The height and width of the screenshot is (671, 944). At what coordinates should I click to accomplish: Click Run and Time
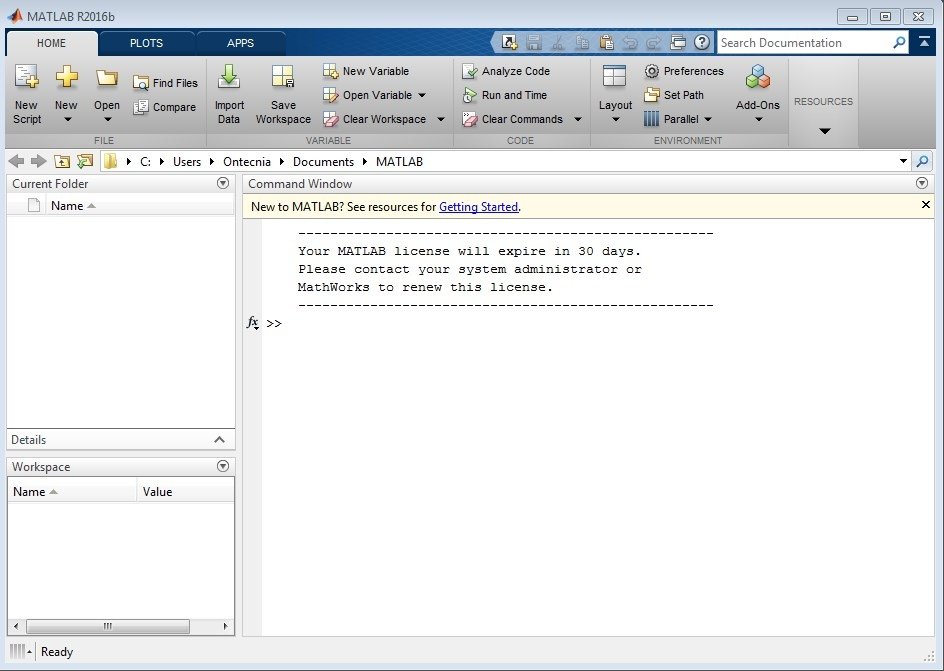(x=505, y=95)
